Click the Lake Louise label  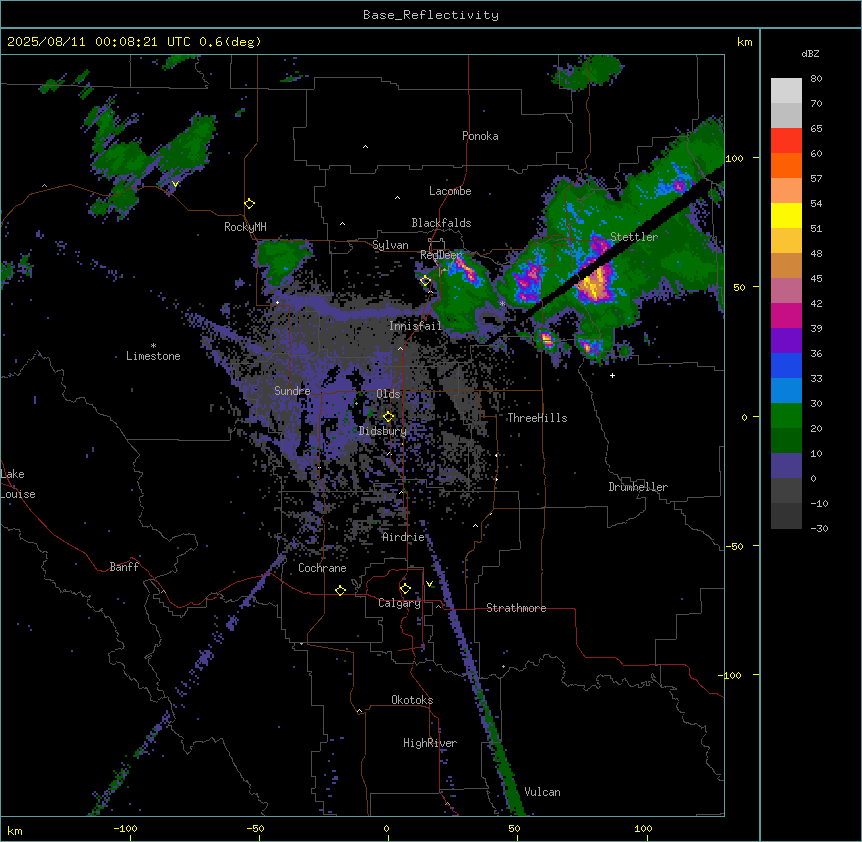point(18,484)
